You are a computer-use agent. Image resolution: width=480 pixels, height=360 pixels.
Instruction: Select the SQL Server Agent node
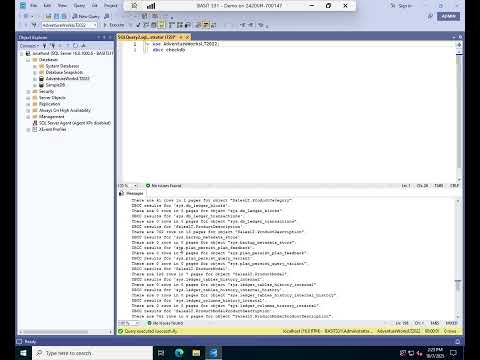coord(75,123)
